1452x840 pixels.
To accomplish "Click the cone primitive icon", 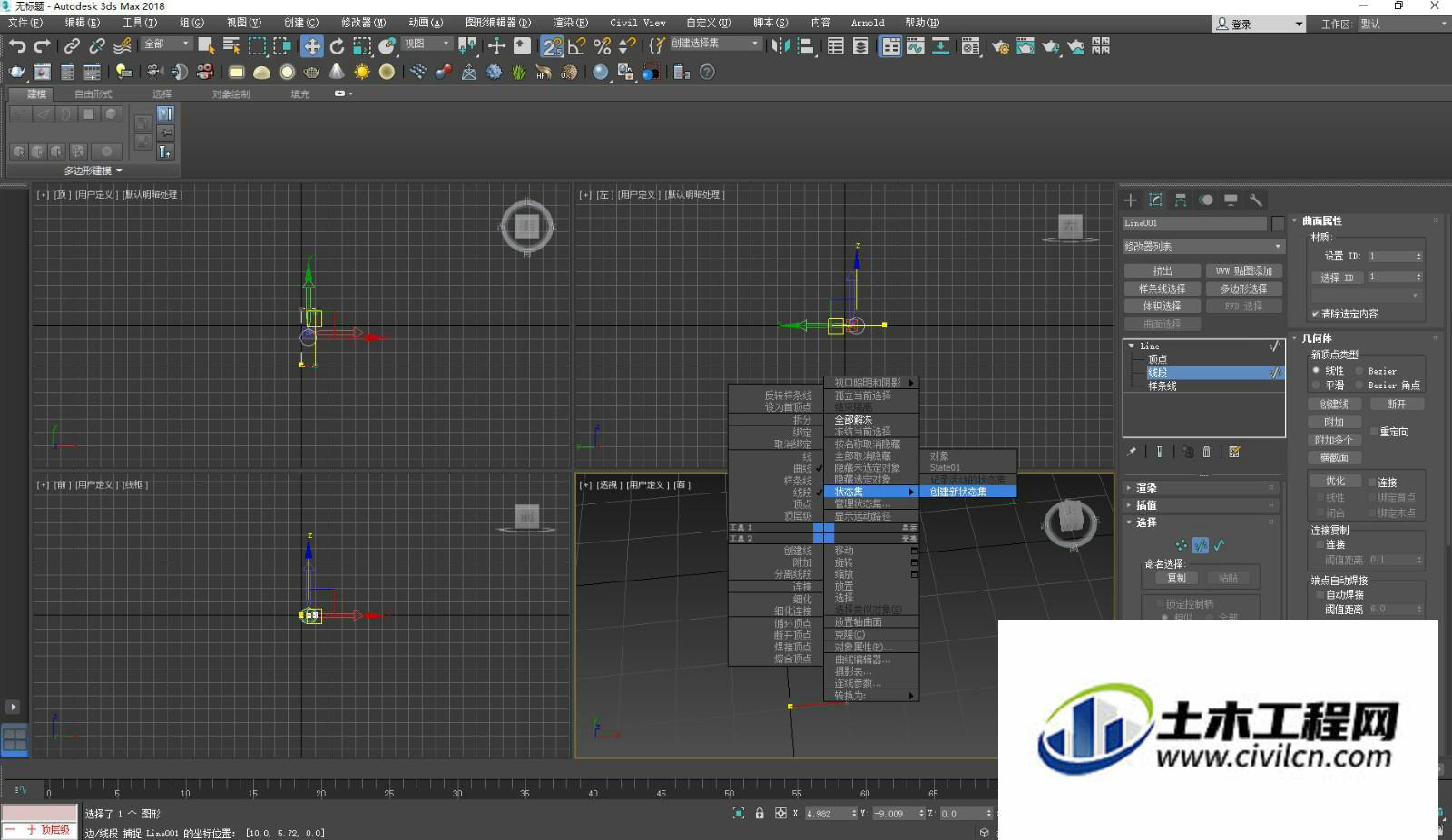I will click(337, 72).
